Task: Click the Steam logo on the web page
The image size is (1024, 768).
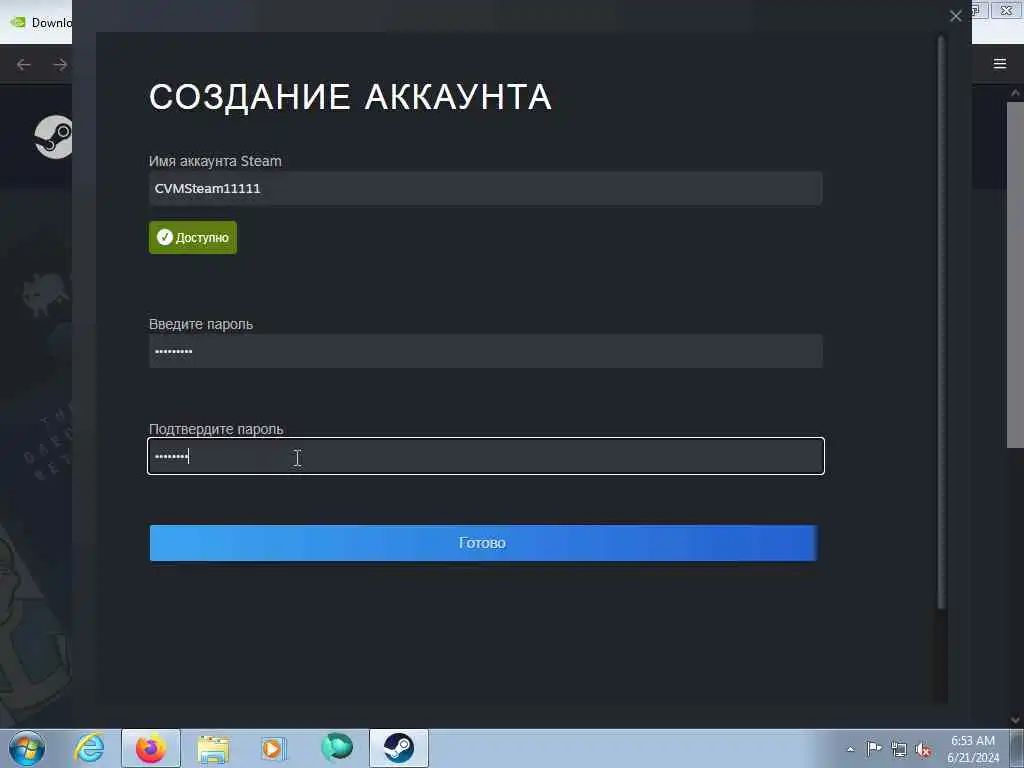Action: (x=54, y=136)
